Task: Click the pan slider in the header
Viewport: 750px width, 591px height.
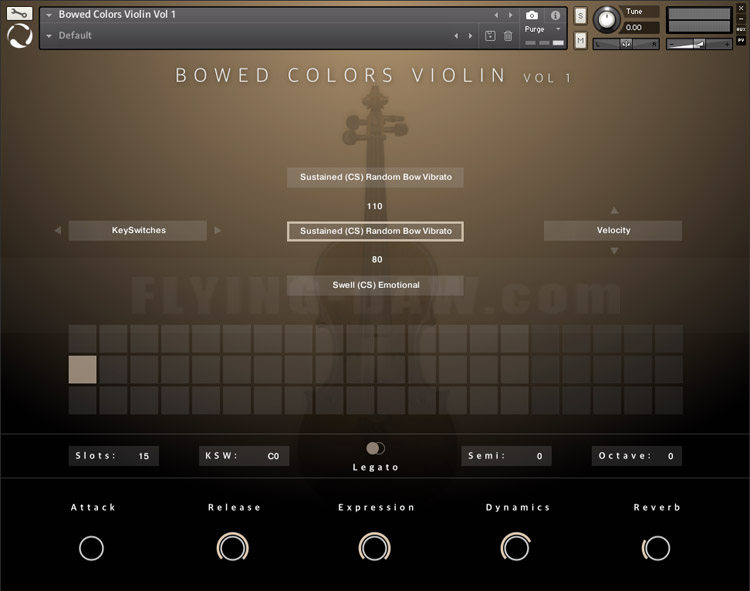Action: [x=626, y=44]
